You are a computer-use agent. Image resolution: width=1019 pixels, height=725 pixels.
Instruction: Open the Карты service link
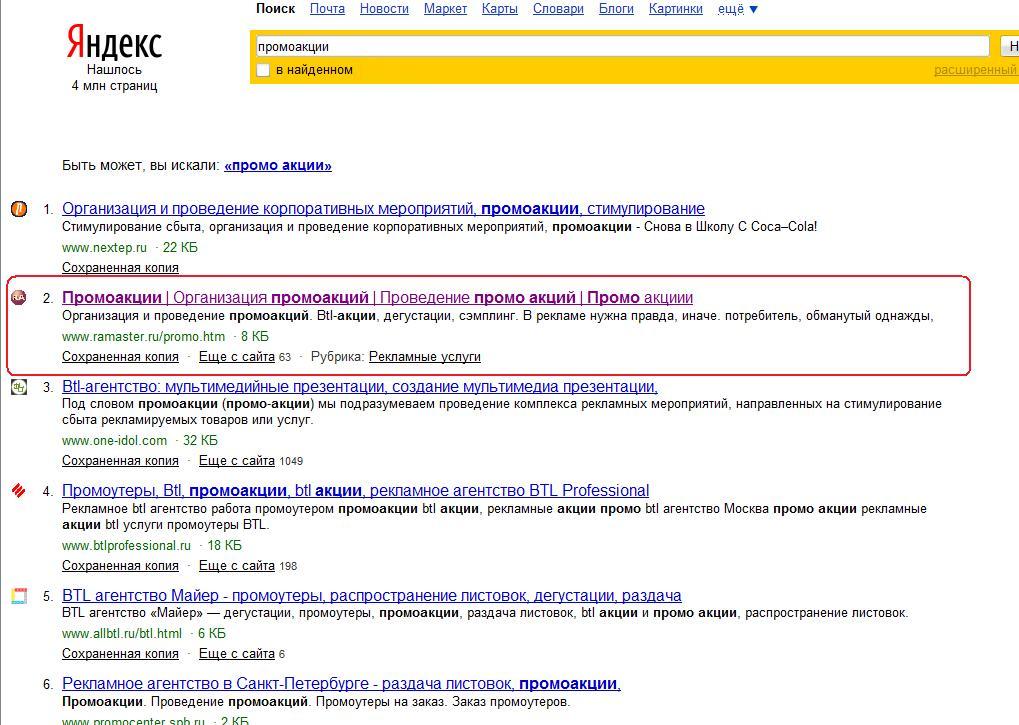[x=500, y=9]
